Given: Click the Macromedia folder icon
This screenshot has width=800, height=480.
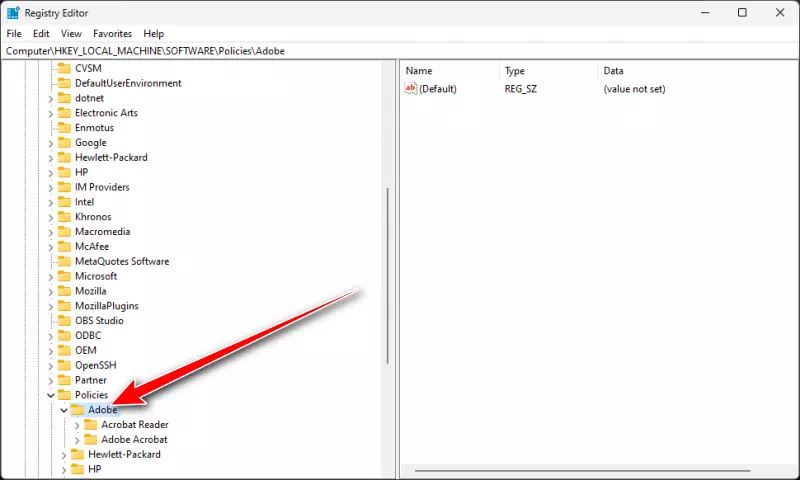Looking at the screenshot, I should tap(64, 232).
